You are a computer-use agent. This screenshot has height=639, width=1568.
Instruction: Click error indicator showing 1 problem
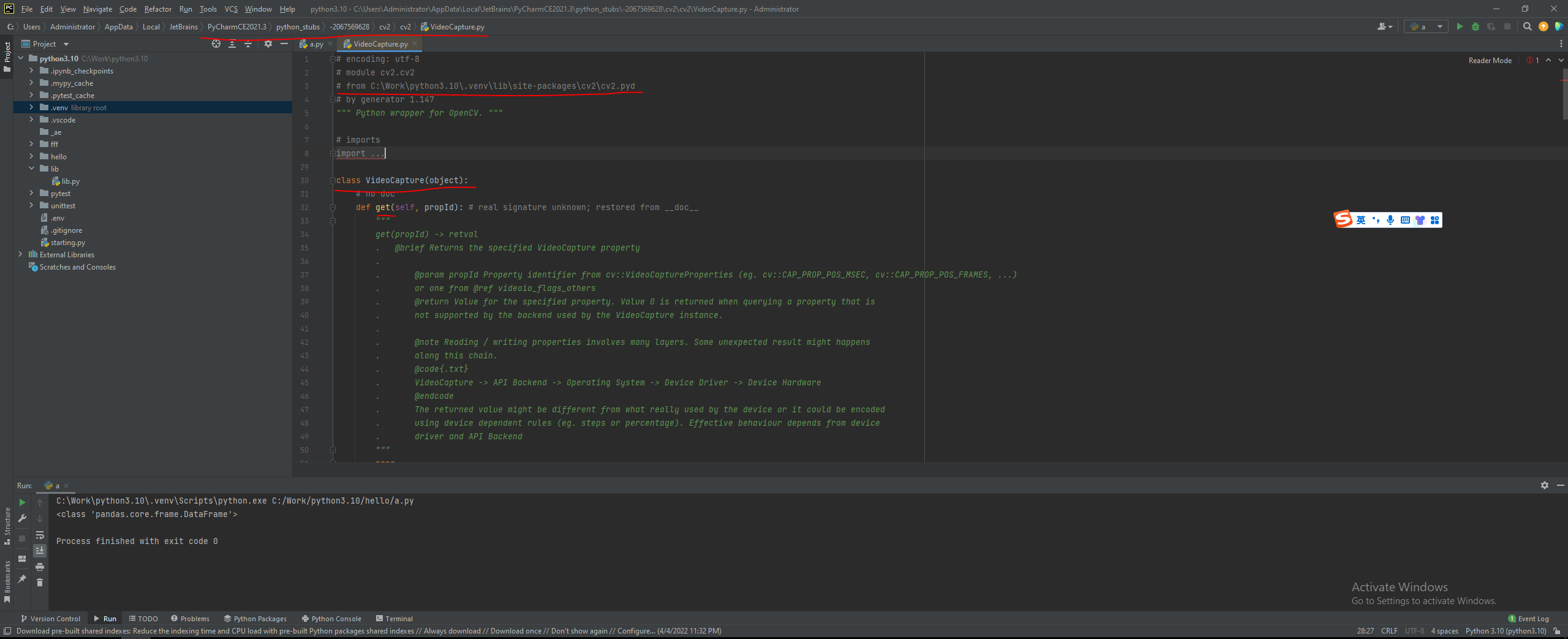(1533, 60)
